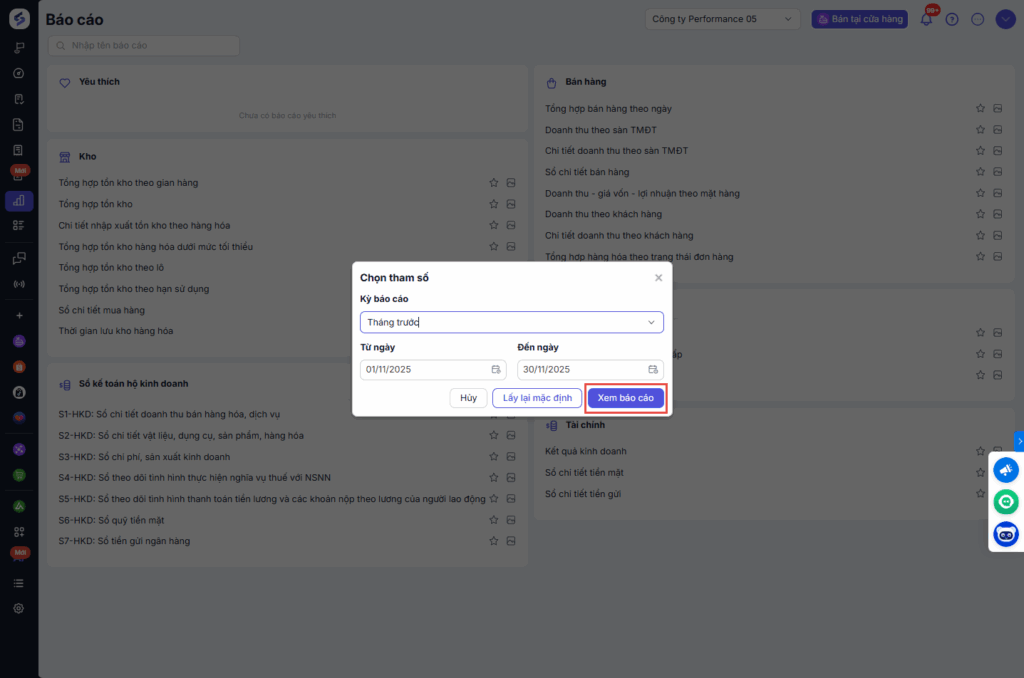Open the chatbot robot floating icon
Viewport: 1024px width, 678px height.
pos(1006,535)
